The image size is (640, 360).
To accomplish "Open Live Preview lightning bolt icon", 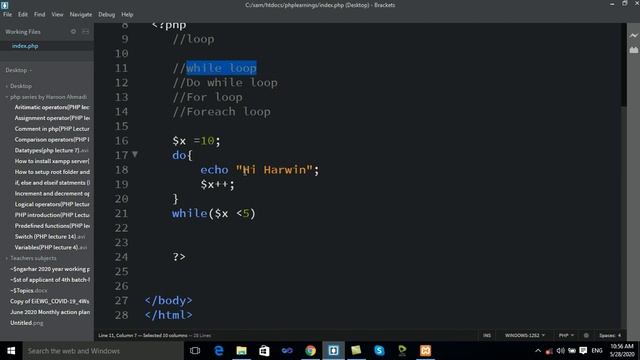I will pos(633,36).
